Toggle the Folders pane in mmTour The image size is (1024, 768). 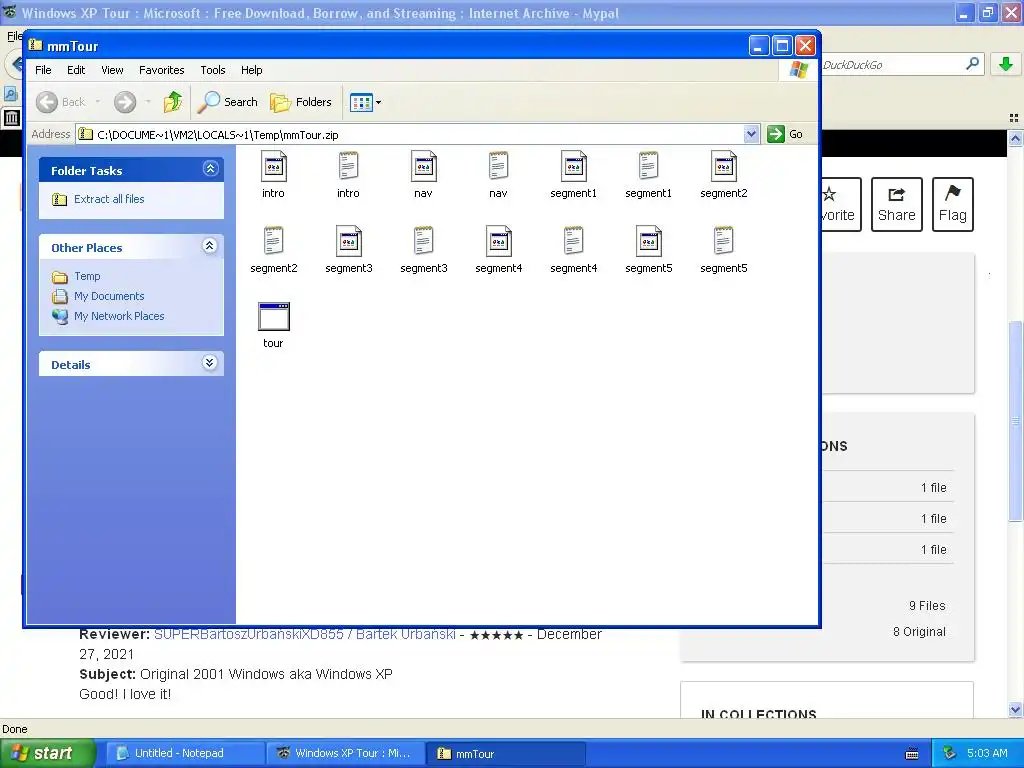click(301, 102)
